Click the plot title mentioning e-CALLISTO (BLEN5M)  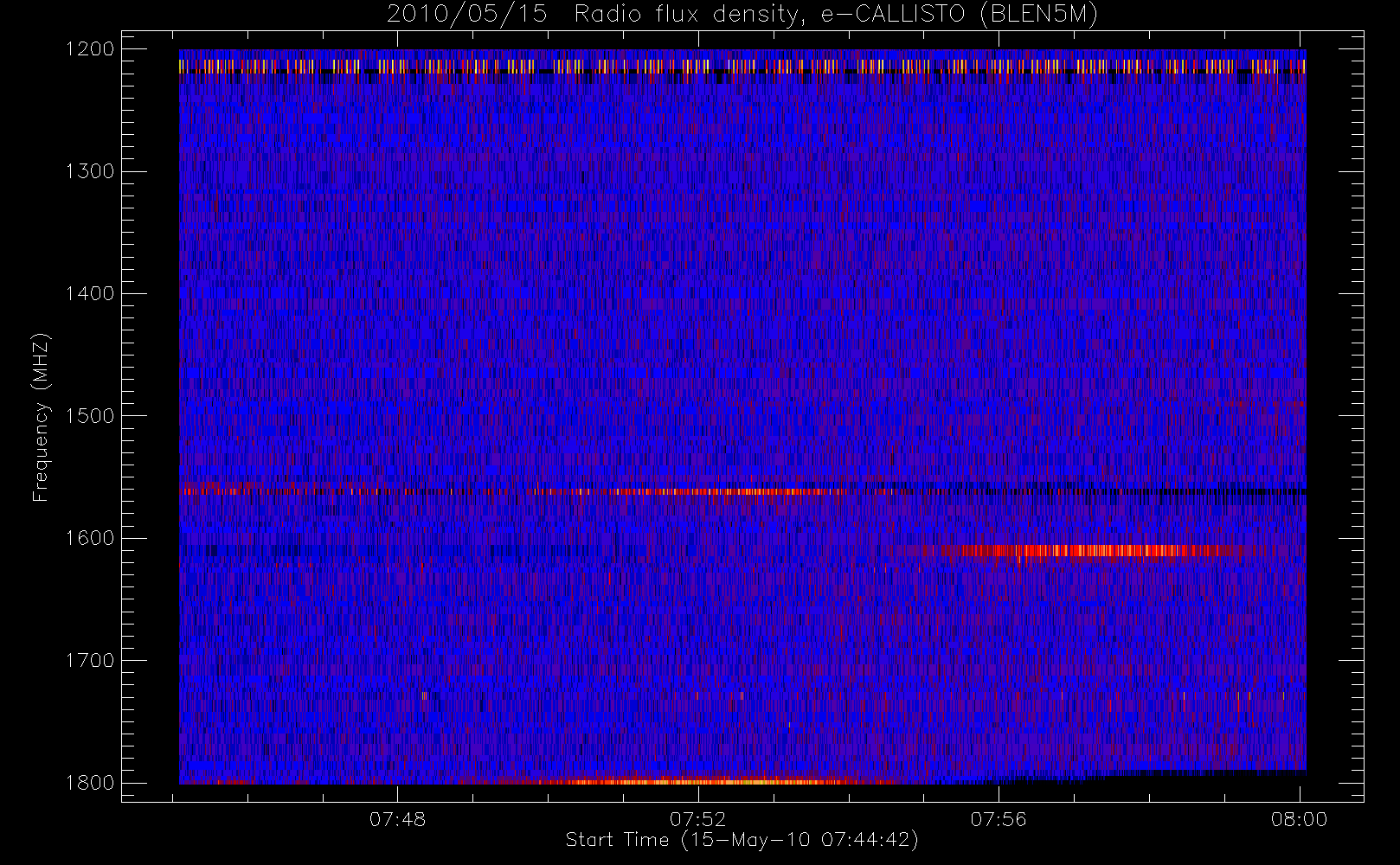(x=742, y=15)
